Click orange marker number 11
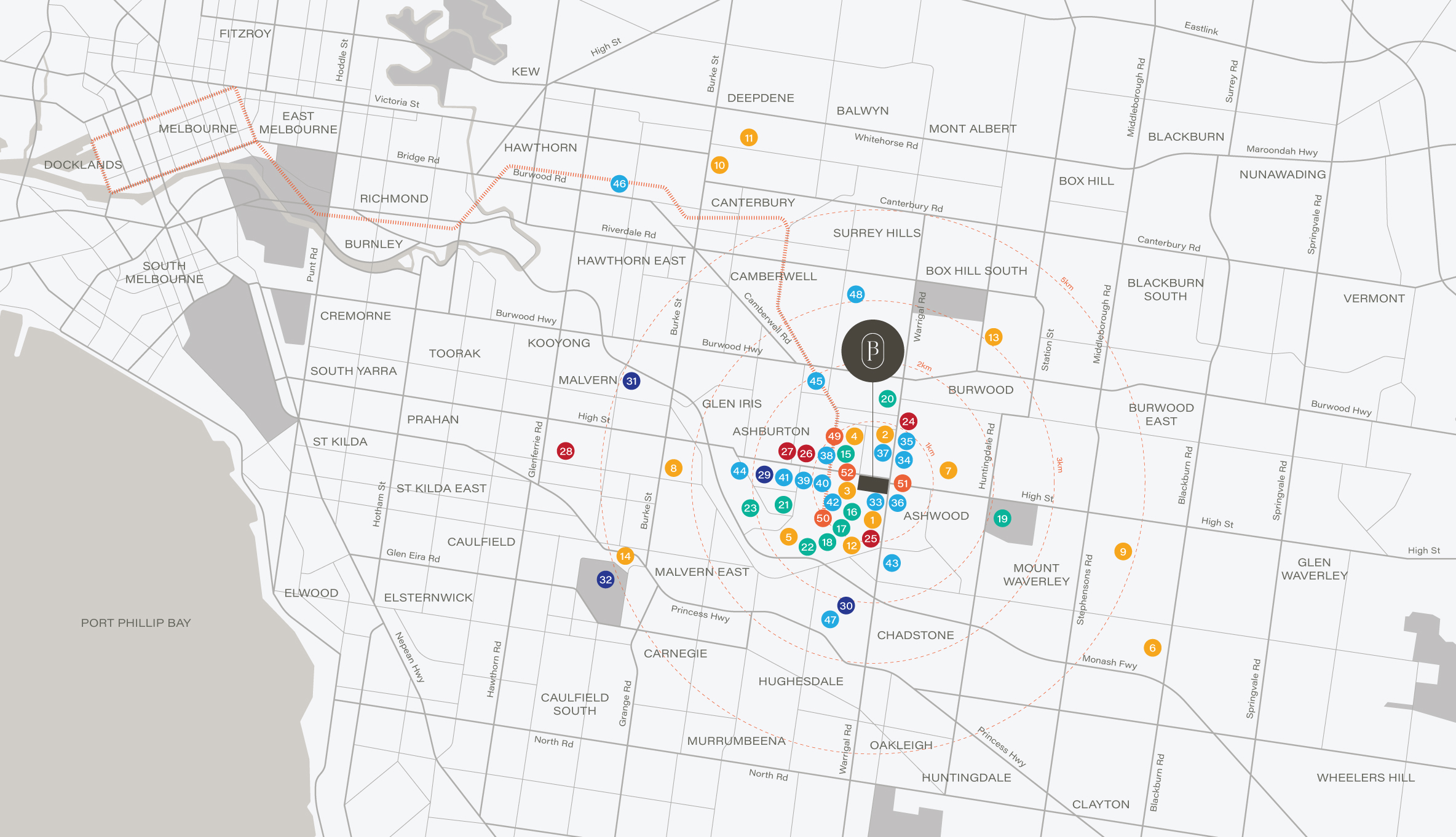This screenshot has height=837, width=1456. pos(748,138)
